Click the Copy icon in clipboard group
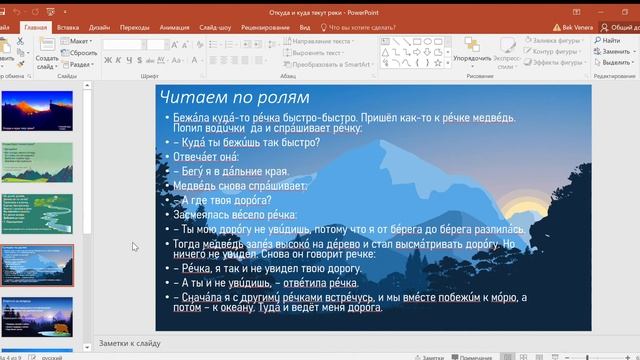The image size is (640, 360). (x=20, y=53)
